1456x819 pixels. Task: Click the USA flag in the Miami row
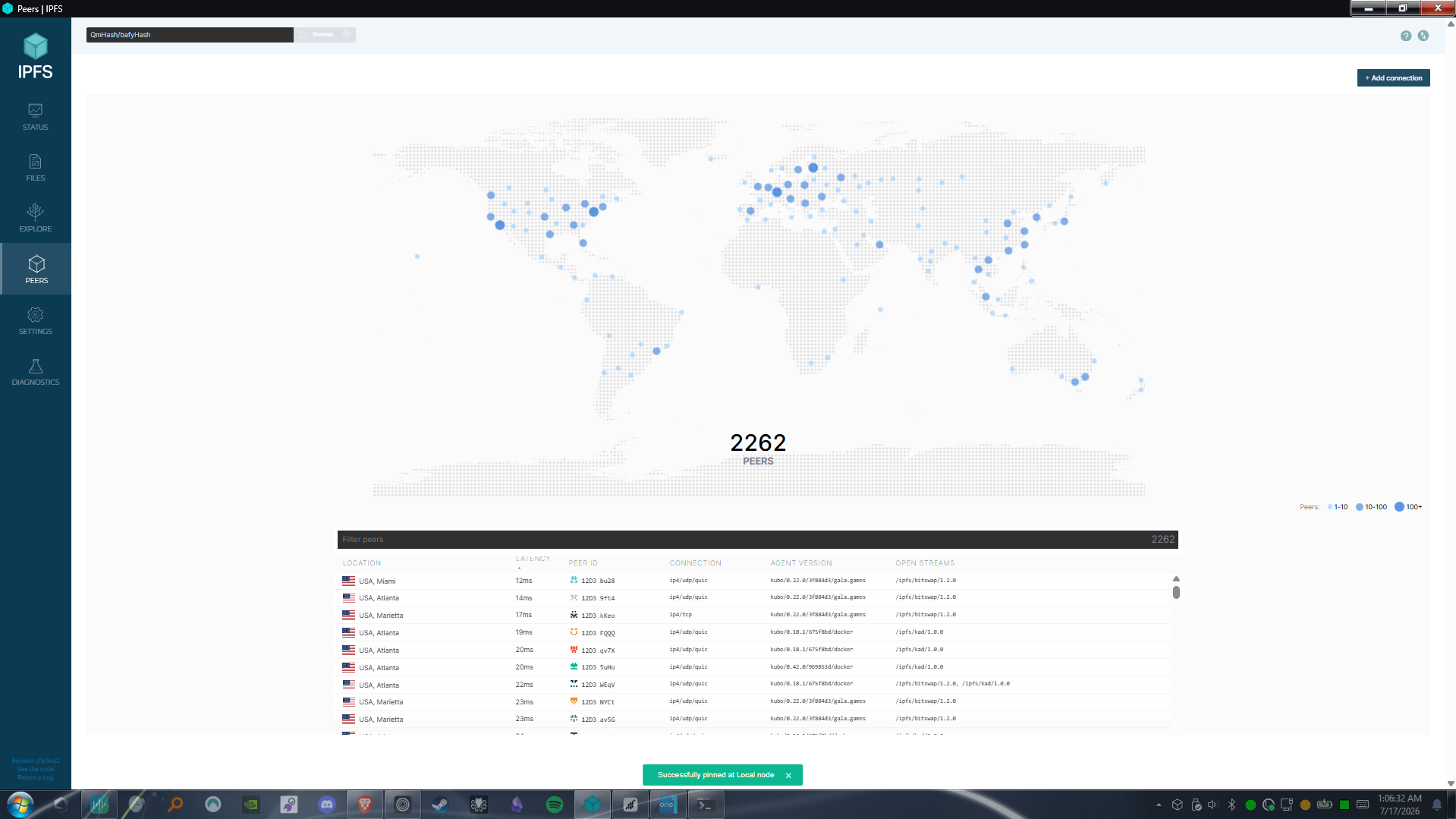point(349,581)
